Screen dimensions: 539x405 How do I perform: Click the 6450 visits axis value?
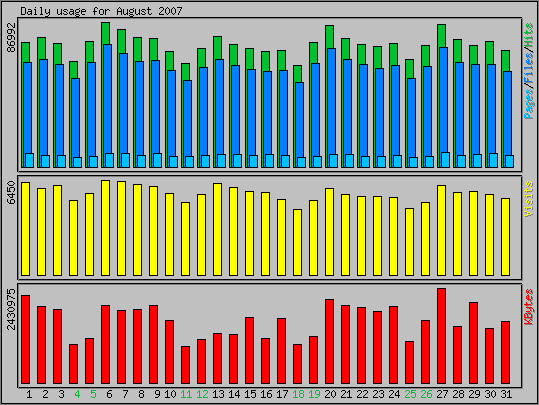pyautogui.click(x=12, y=193)
